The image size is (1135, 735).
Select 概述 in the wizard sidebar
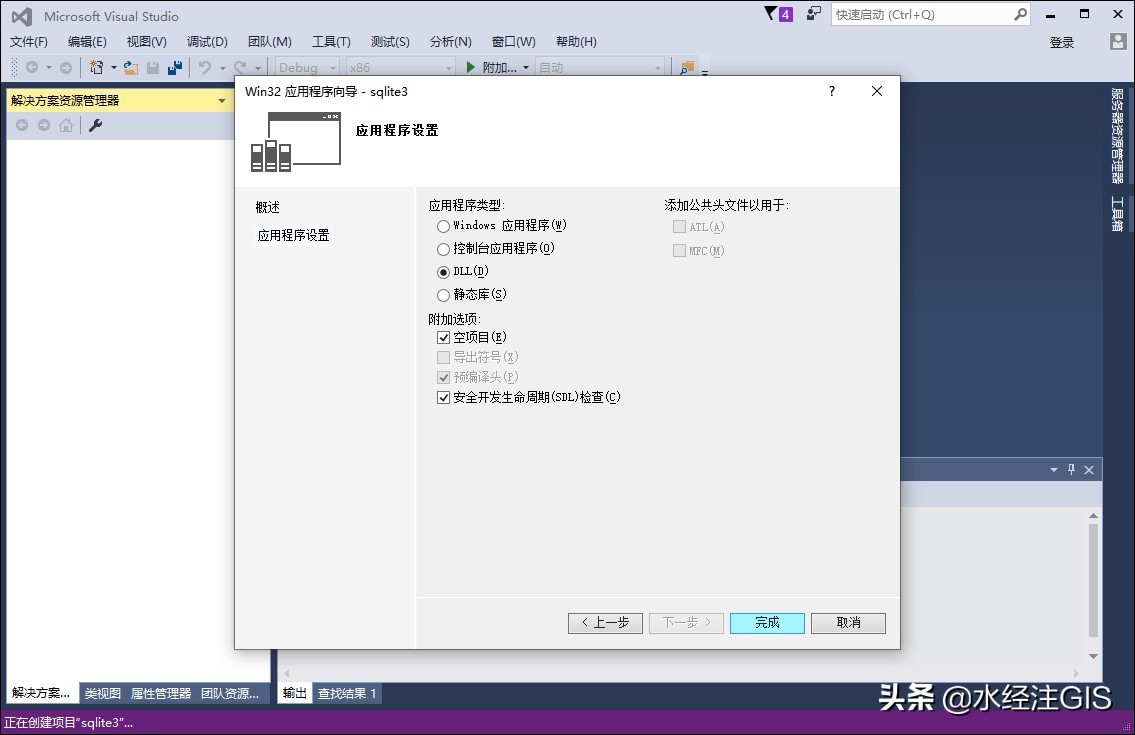pos(267,207)
